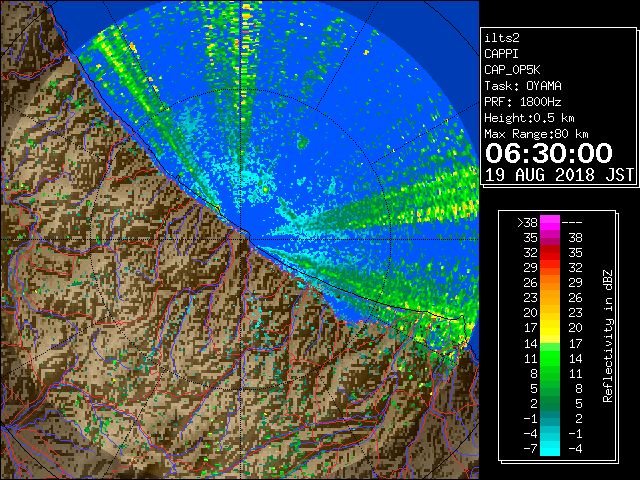
Task: Select the 'PRF: 1800Hz' text
Action: coord(523,102)
